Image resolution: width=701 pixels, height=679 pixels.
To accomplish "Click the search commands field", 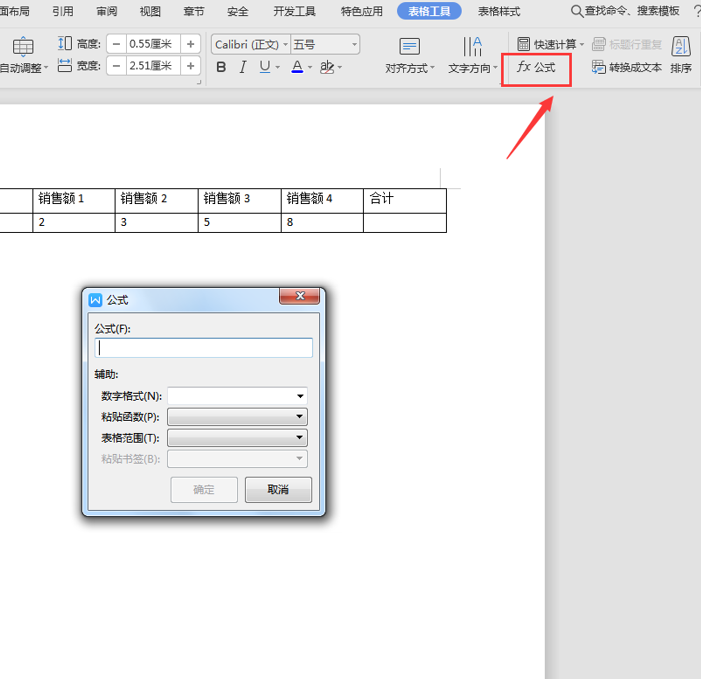I will [632, 11].
